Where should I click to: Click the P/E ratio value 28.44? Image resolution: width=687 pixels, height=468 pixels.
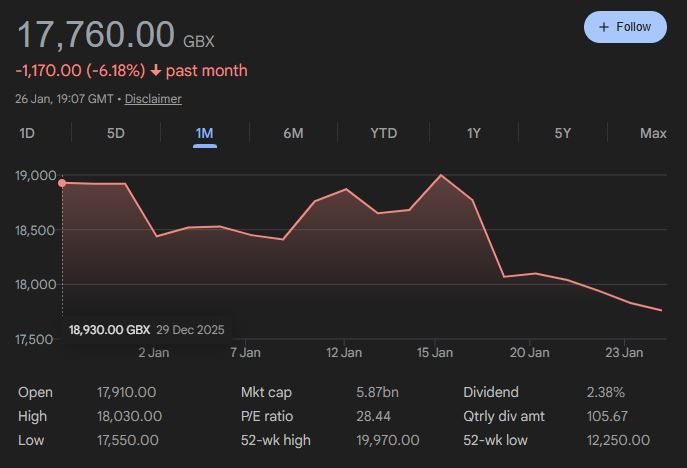tap(374, 416)
